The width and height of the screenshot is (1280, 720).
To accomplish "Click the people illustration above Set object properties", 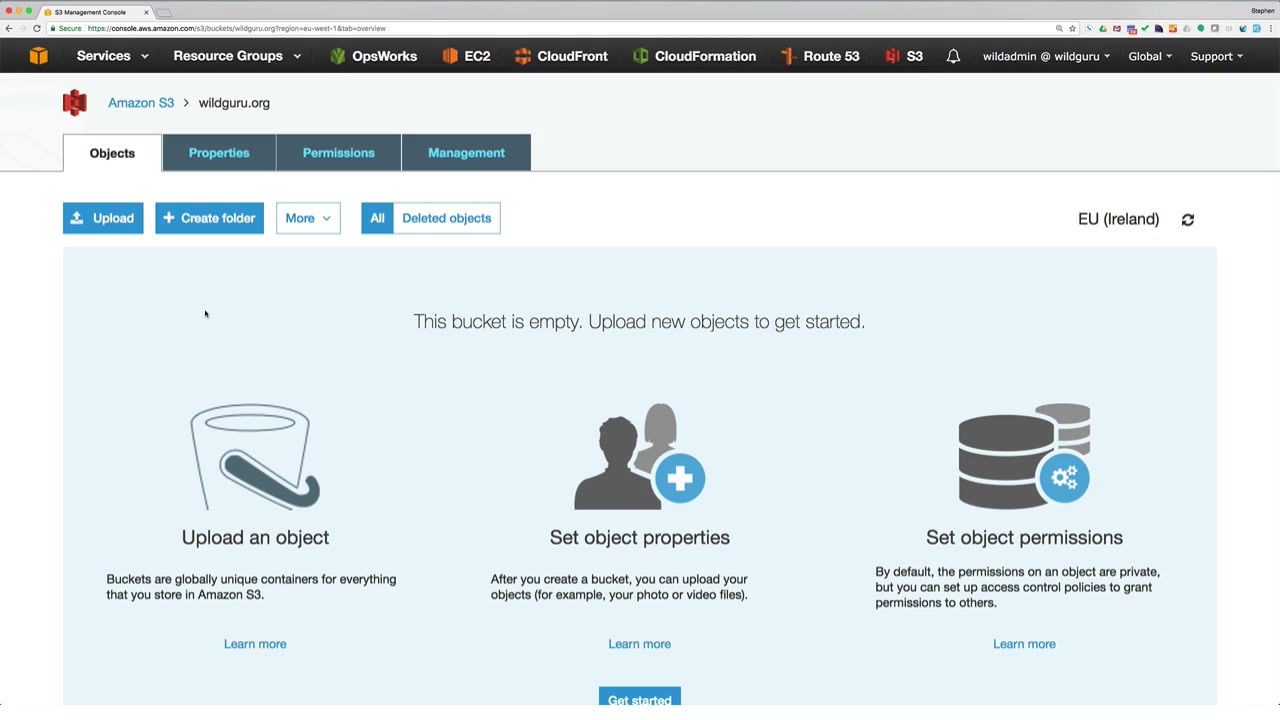I will [x=640, y=457].
